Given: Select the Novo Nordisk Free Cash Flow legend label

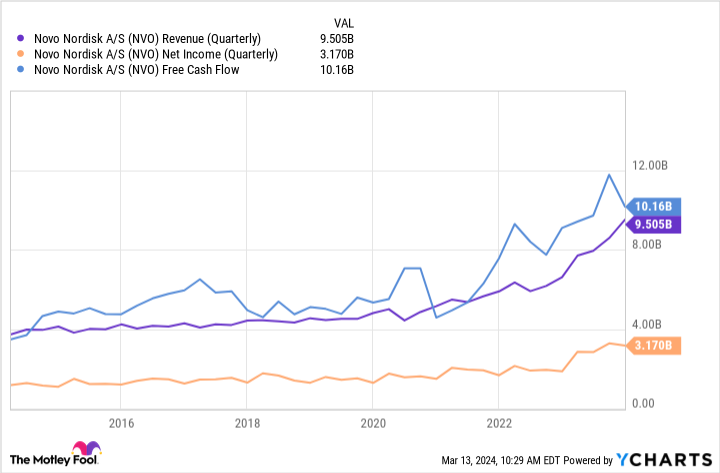Looking at the screenshot, I should pos(137,70).
